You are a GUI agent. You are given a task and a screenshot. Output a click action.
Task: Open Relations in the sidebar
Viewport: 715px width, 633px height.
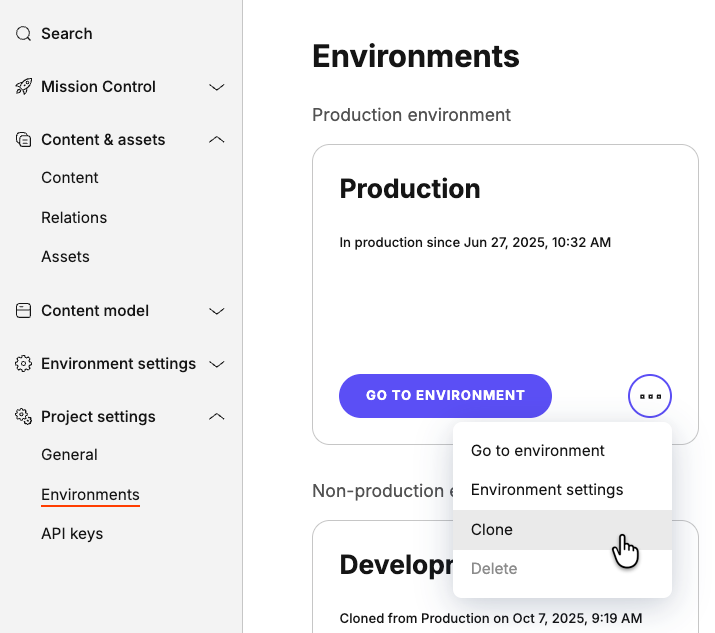click(74, 218)
